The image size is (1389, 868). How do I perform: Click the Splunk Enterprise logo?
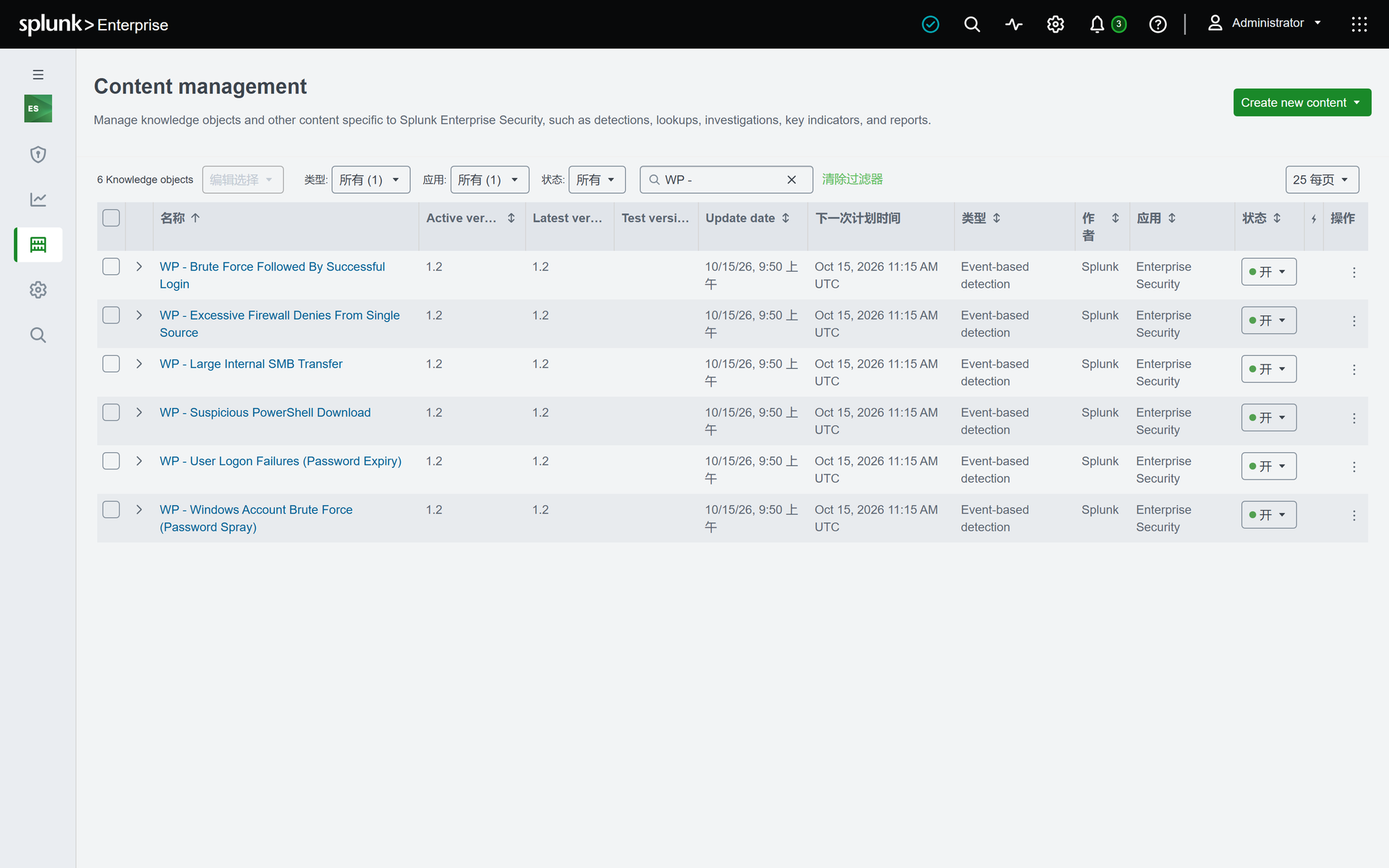click(x=93, y=25)
